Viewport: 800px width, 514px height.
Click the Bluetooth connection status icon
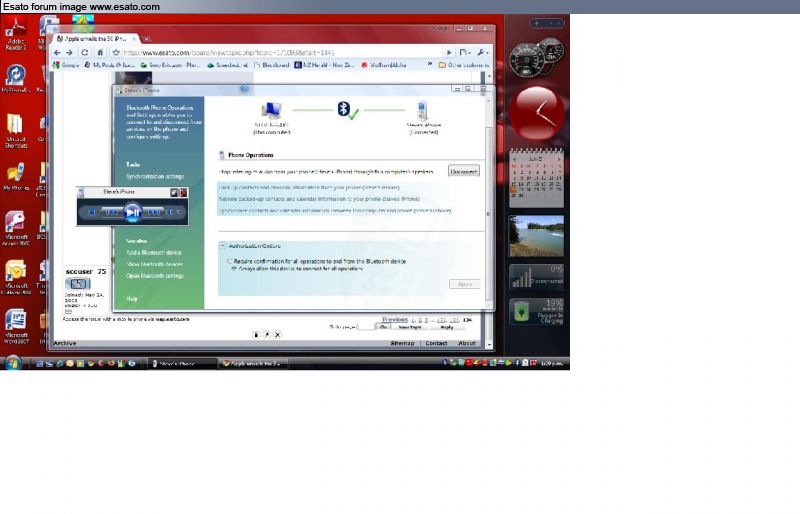(348, 110)
